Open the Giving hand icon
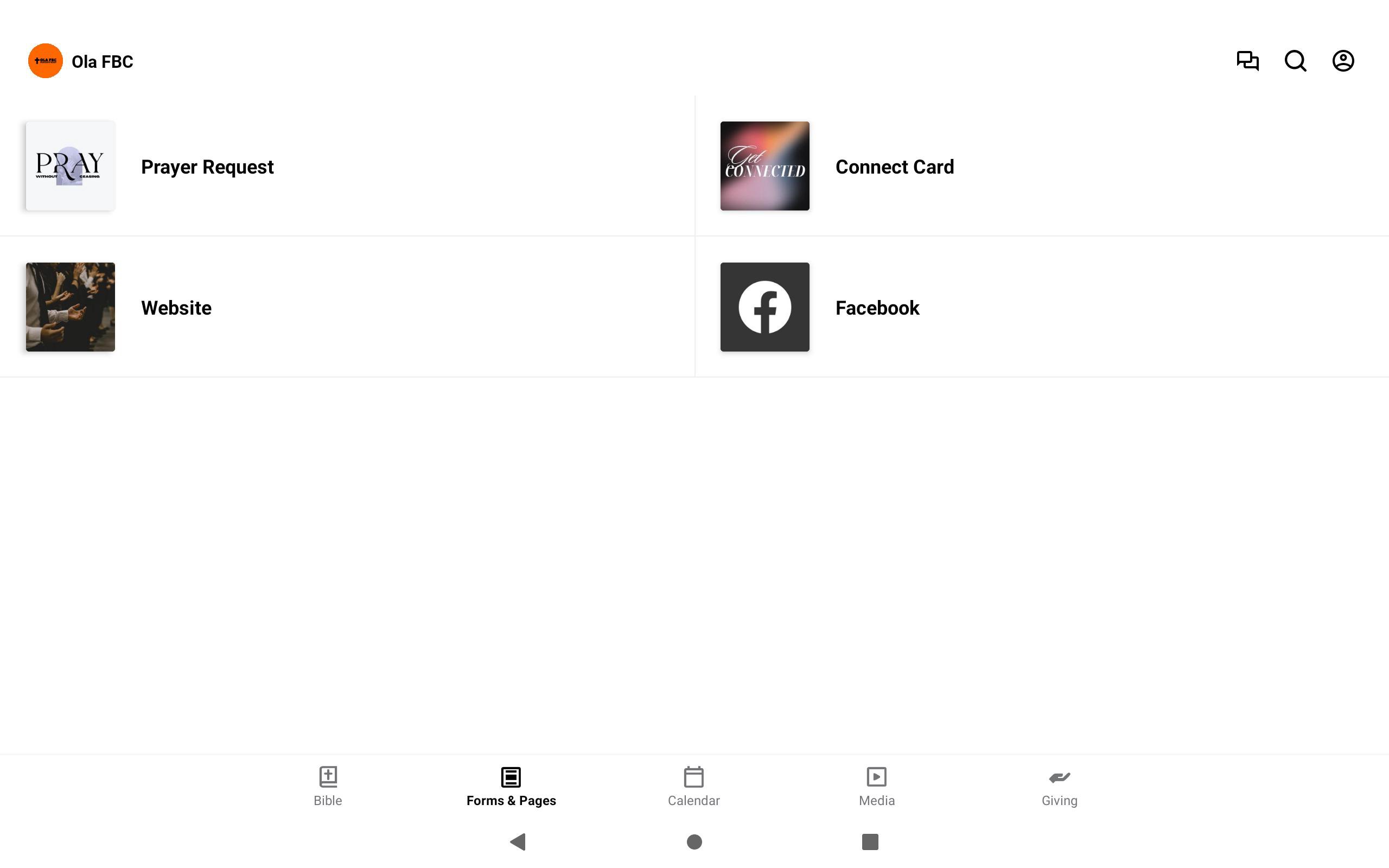The width and height of the screenshot is (1389, 868). [1060, 777]
